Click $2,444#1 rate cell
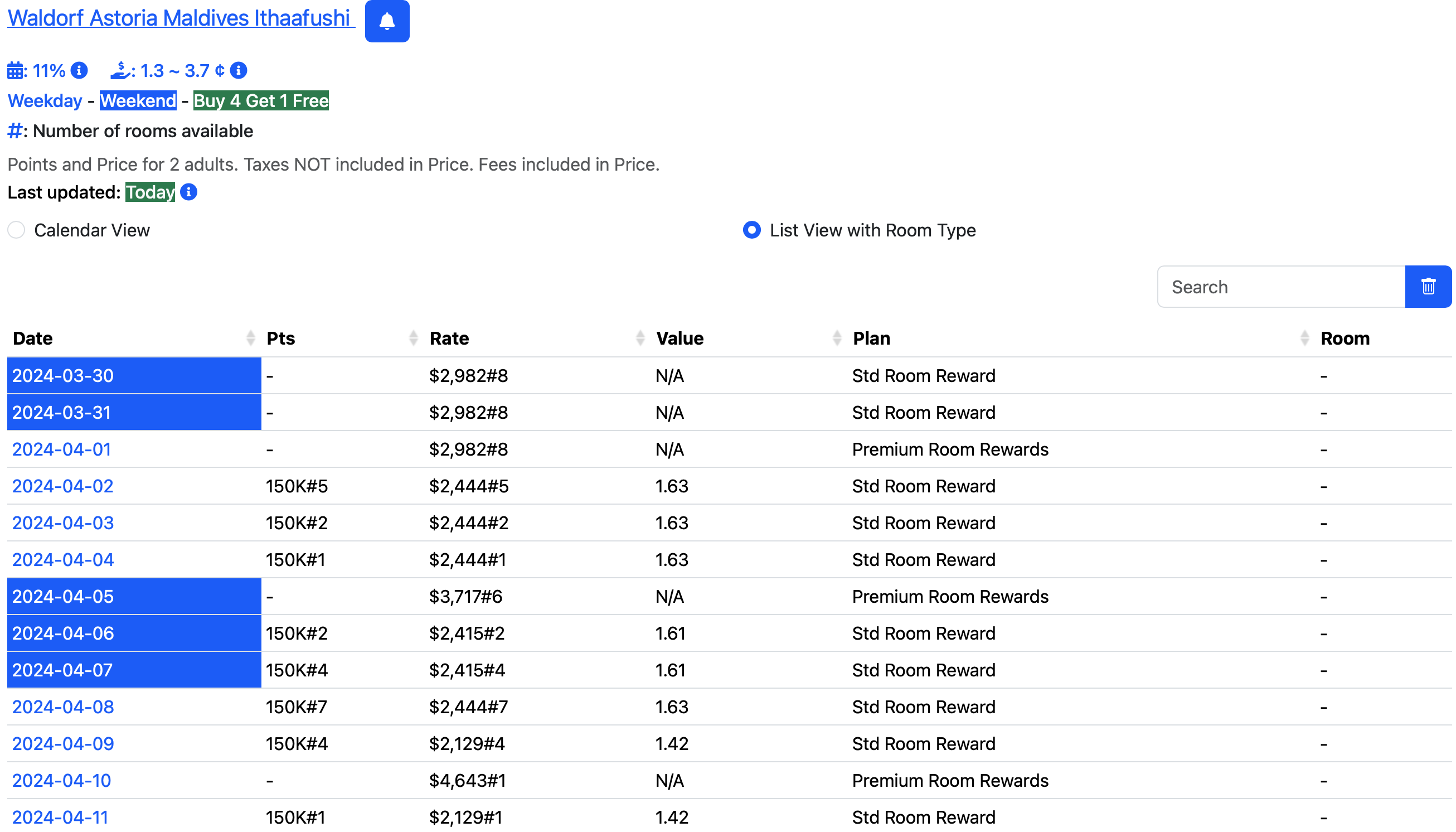Viewport: 1456px width, 832px height. click(467, 560)
